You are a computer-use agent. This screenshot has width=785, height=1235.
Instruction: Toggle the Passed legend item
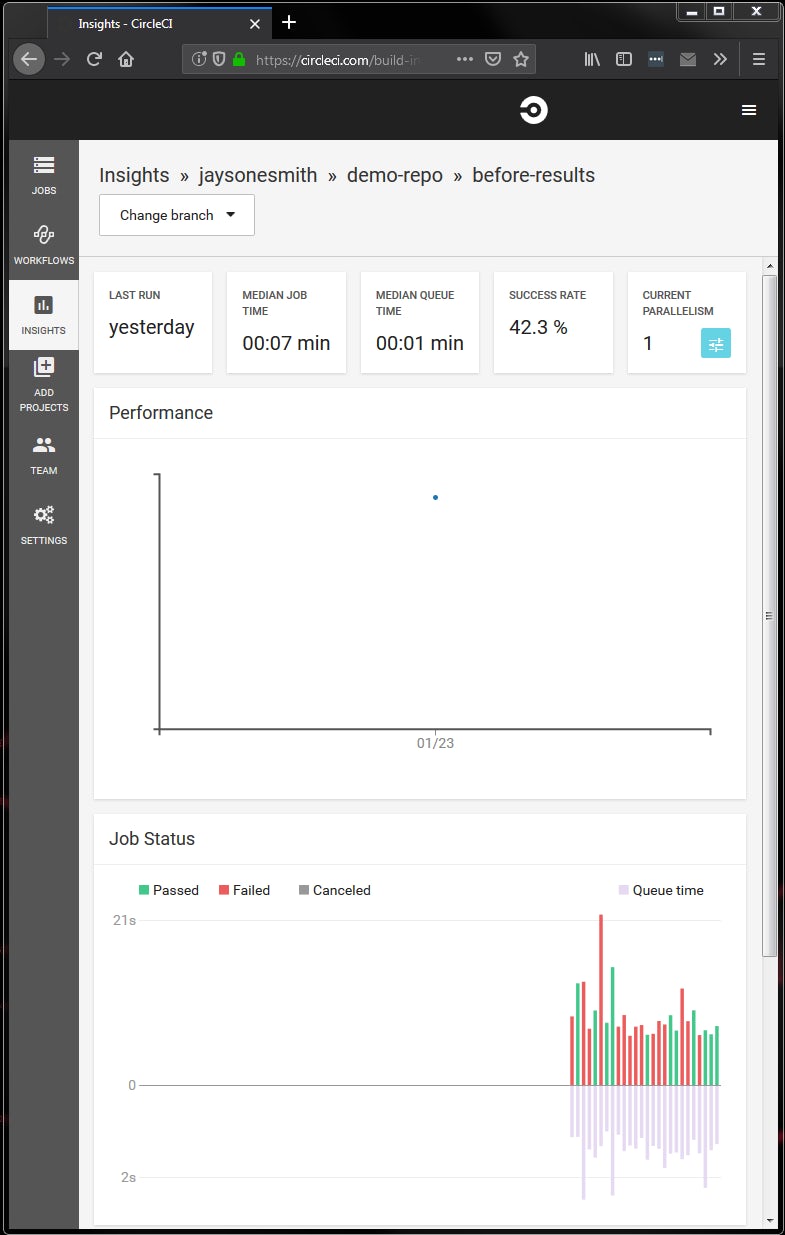pyautogui.click(x=168, y=890)
